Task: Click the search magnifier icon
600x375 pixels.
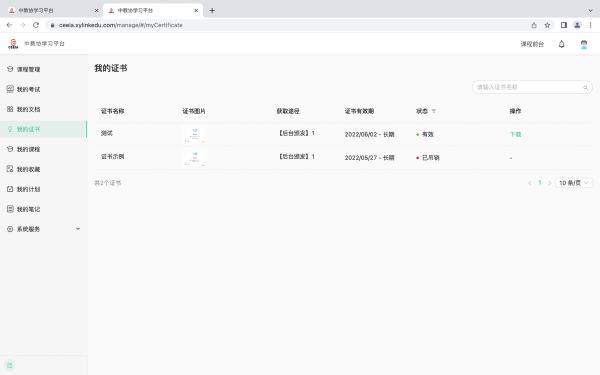Action: [585, 87]
